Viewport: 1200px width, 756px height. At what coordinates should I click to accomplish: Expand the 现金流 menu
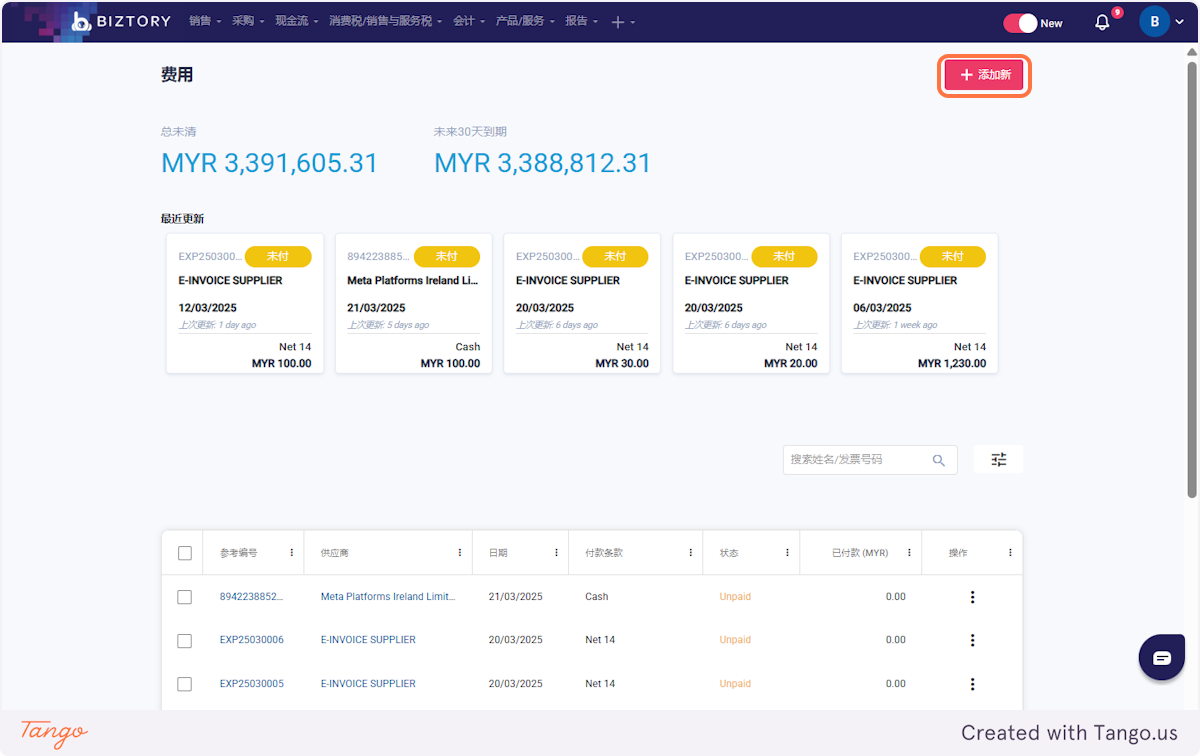click(x=296, y=21)
